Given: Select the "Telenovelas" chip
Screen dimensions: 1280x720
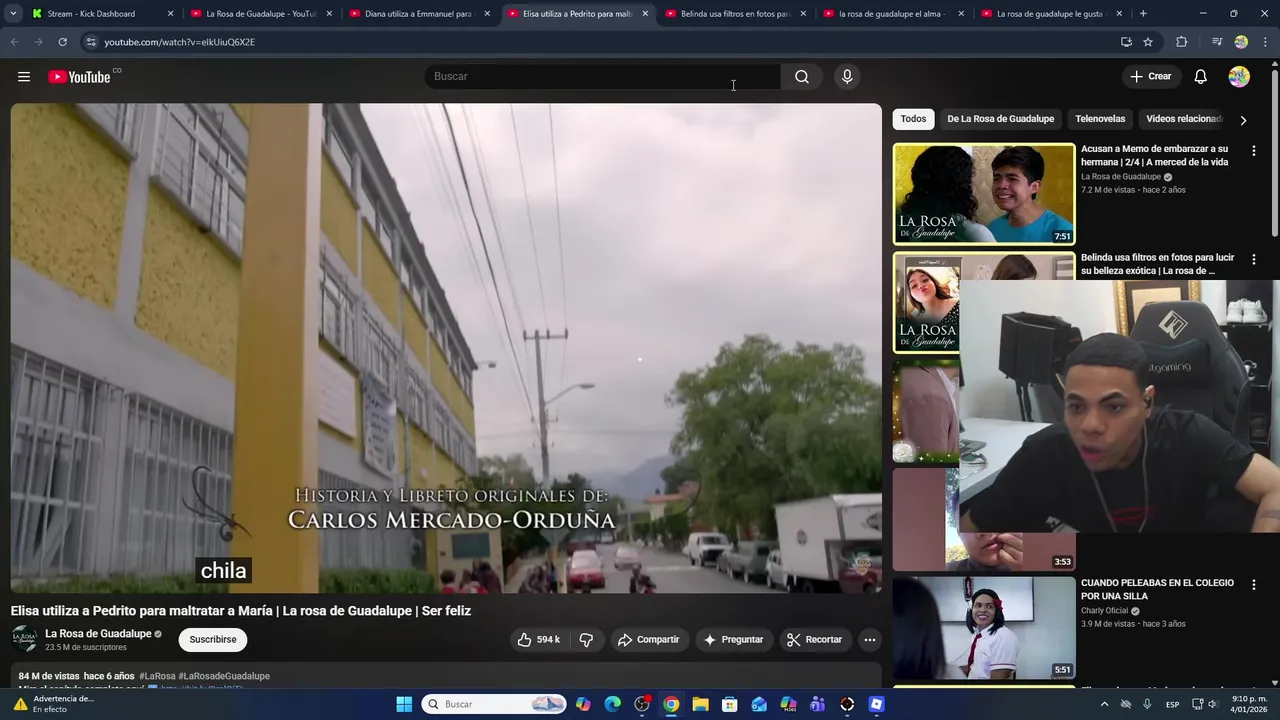Looking at the screenshot, I should [1100, 119].
